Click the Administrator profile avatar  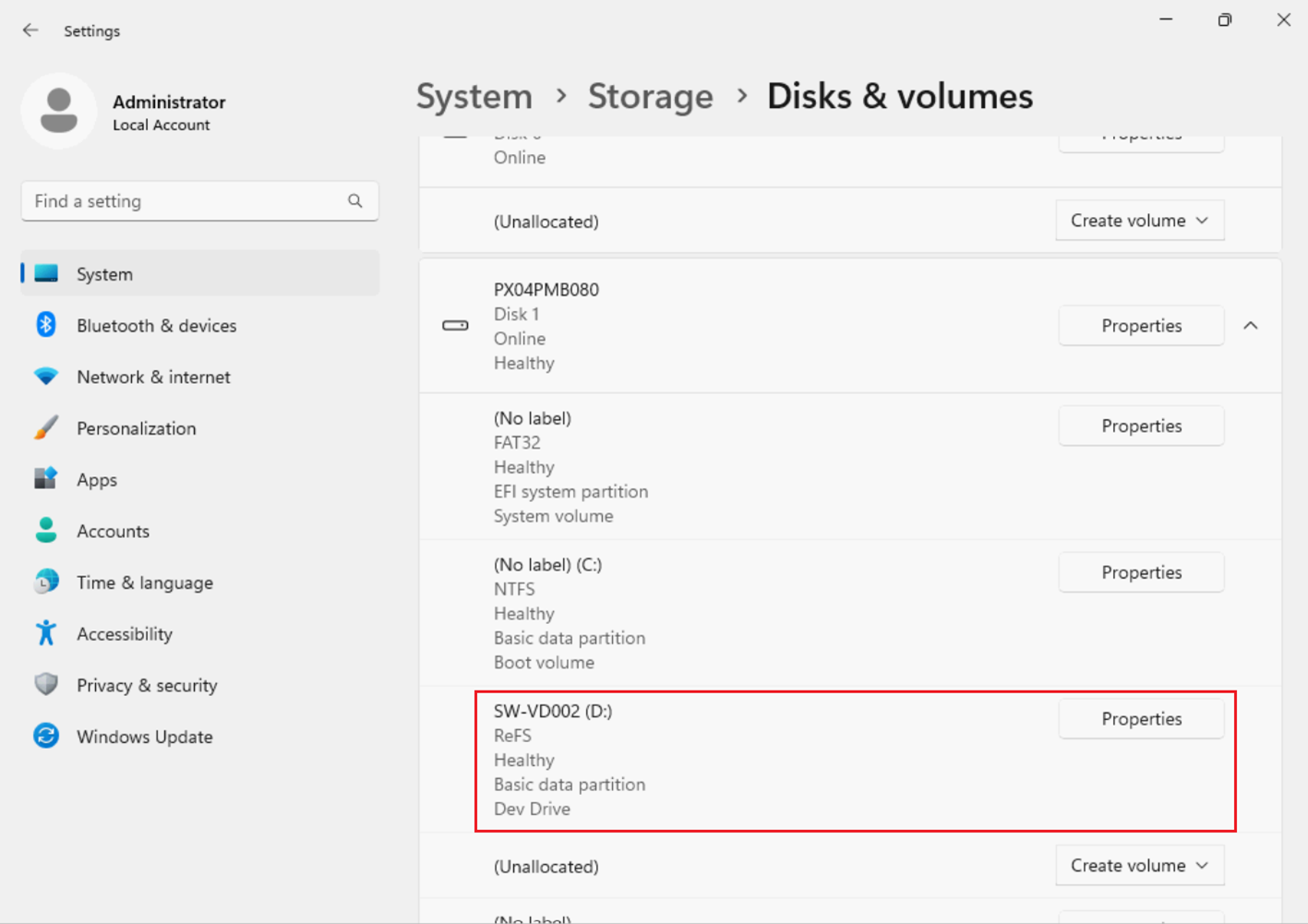(x=59, y=111)
